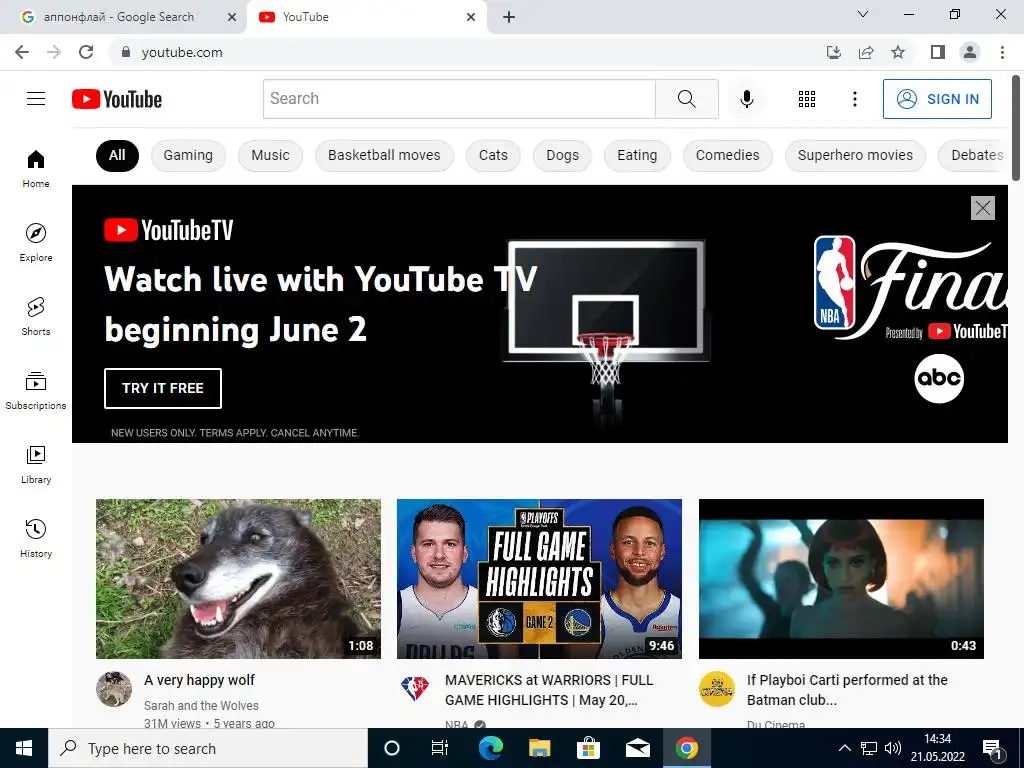Click Sarah and the Wolves channel avatar
The width and height of the screenshot is (1024, 768).
pyautogui.click(x=114, y=689)
